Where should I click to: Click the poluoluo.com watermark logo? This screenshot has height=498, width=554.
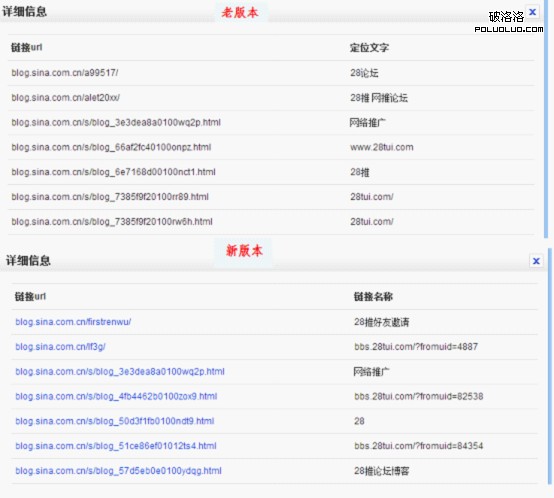(509, 22)
